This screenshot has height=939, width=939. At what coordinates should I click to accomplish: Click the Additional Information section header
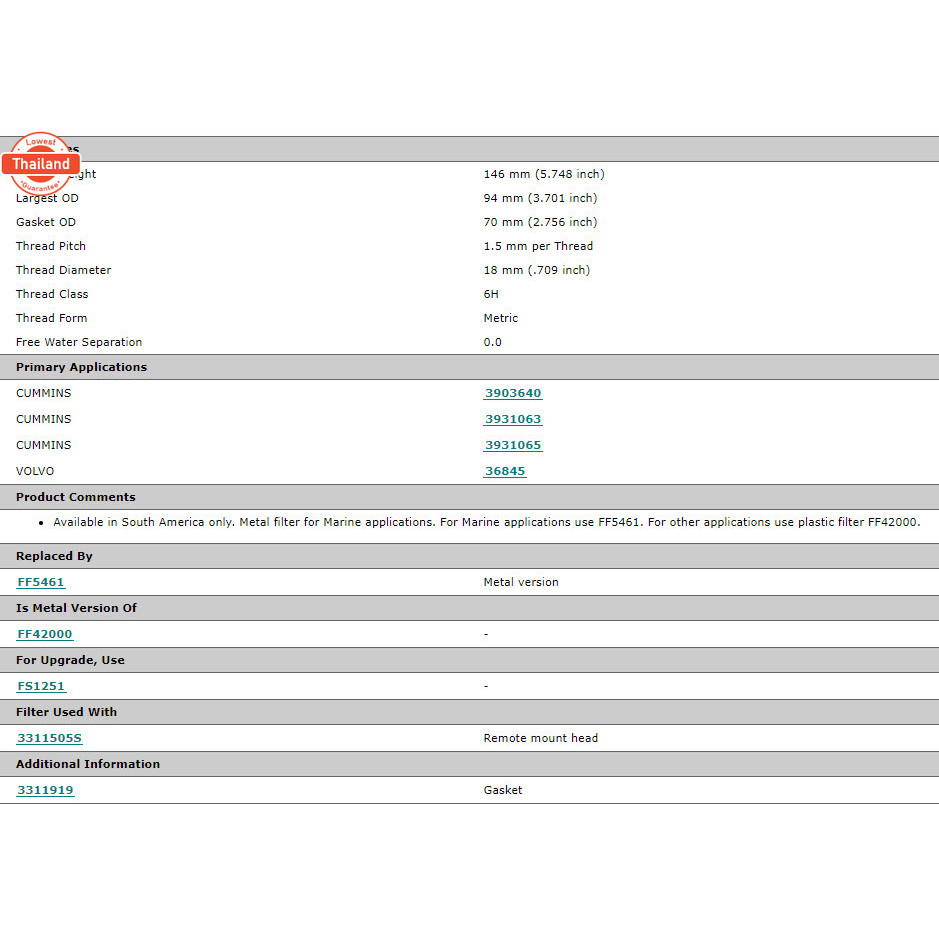pyautogui.click(x=88, y=764)
